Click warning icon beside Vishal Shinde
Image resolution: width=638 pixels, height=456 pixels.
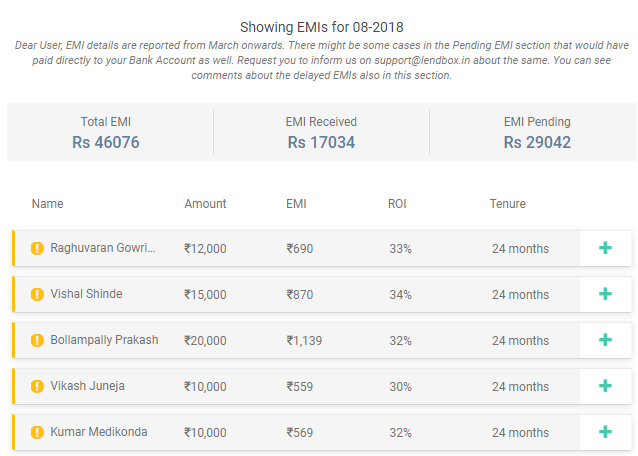click(x=37, y=294)
